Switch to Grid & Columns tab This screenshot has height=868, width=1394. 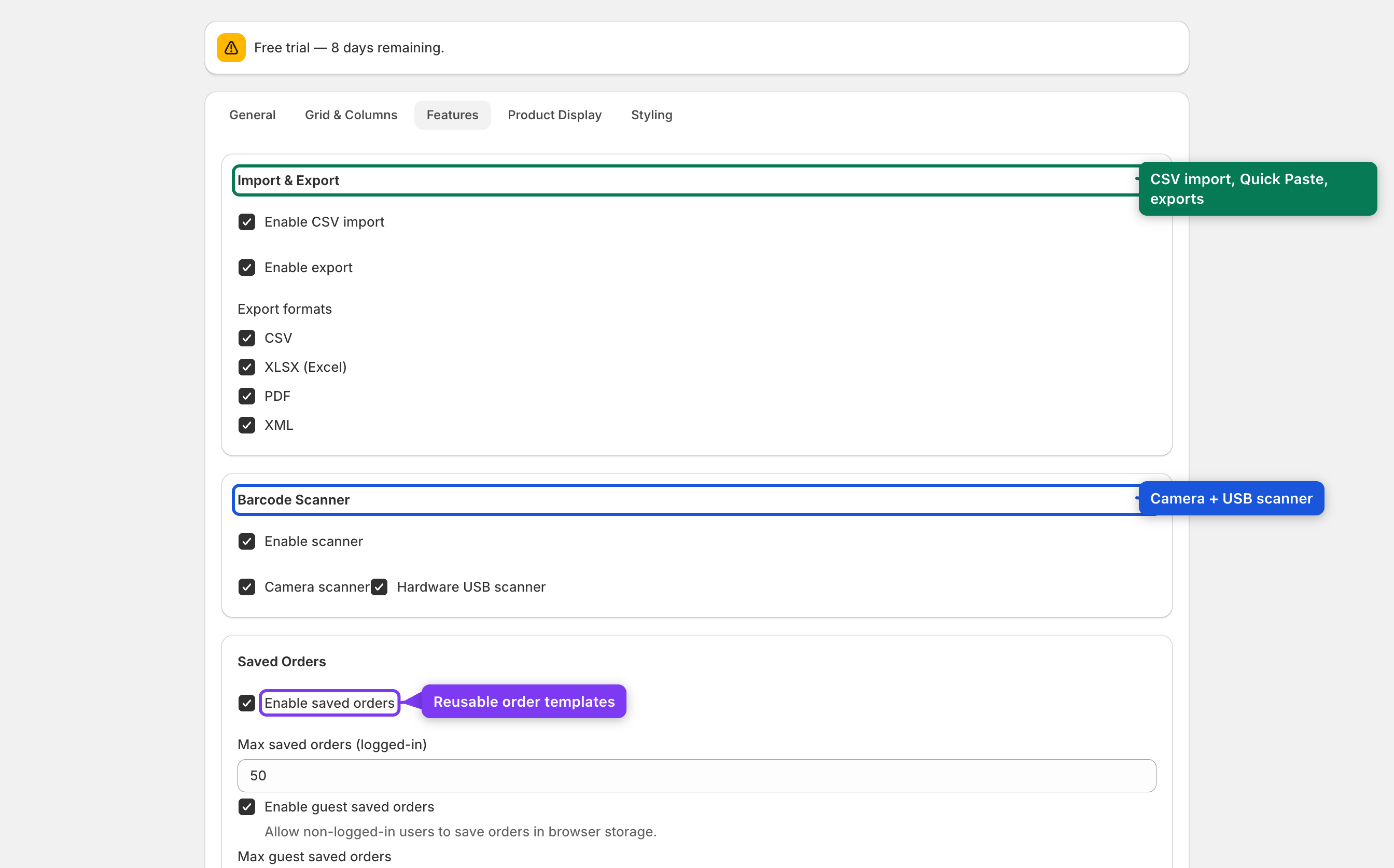click(351, 115)
